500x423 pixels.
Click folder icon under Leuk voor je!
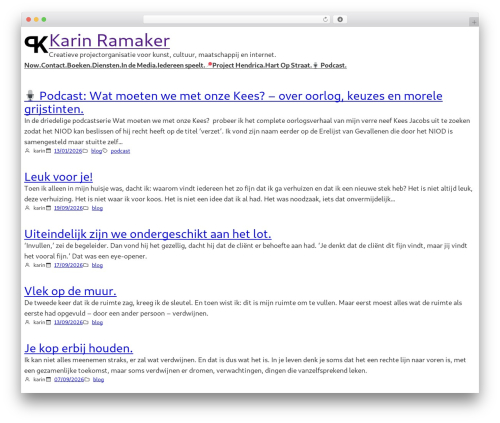click(86, 208)
